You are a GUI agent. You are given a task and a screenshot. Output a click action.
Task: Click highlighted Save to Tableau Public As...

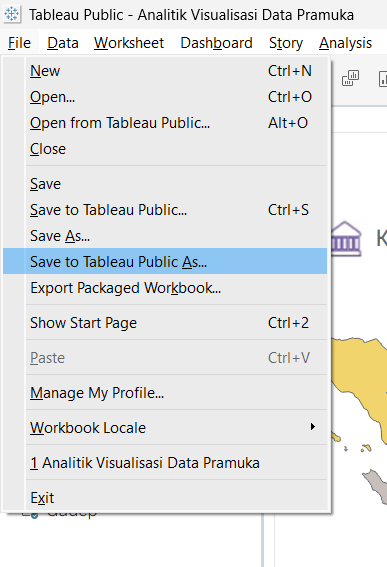165,261
